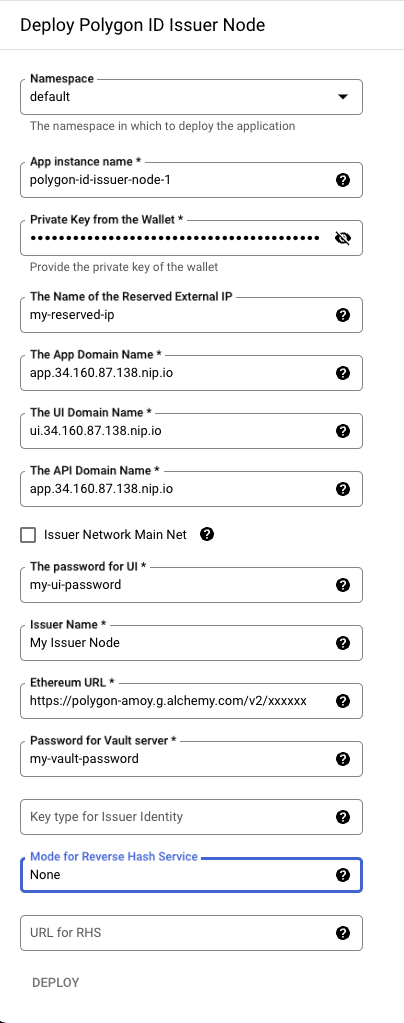Open Mode for Reverse Hash Service selector
The height and width of the screenshot is (1023, 404).
click(191, 875)
